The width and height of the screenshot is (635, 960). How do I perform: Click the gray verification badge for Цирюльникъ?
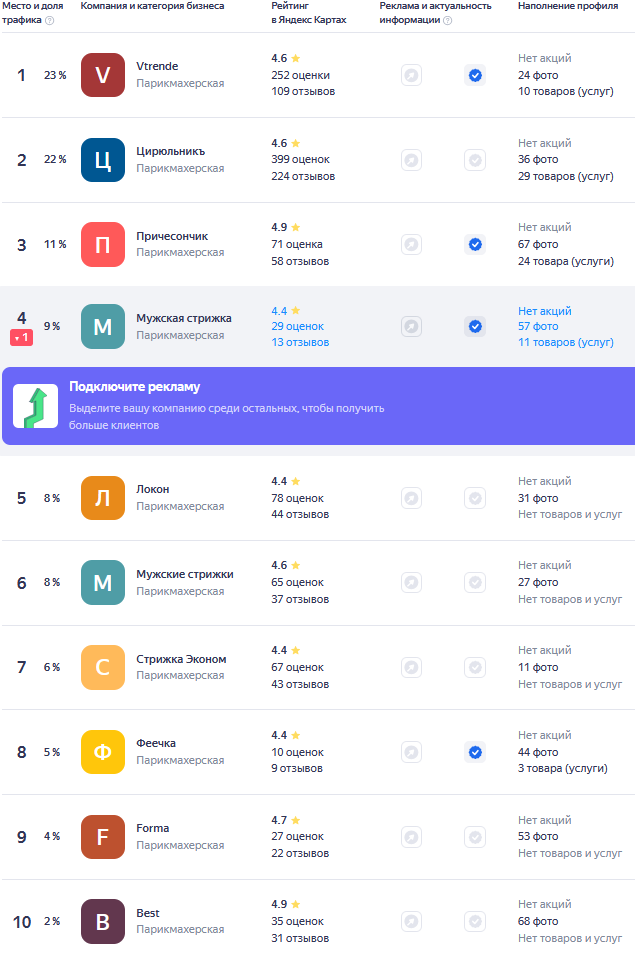475,160
